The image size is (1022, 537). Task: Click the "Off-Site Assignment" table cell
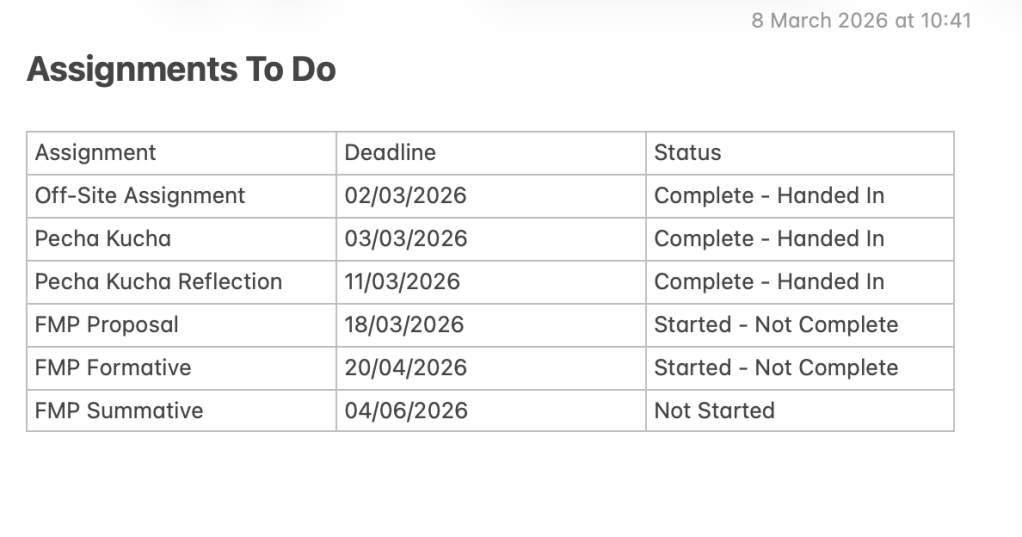140,196
